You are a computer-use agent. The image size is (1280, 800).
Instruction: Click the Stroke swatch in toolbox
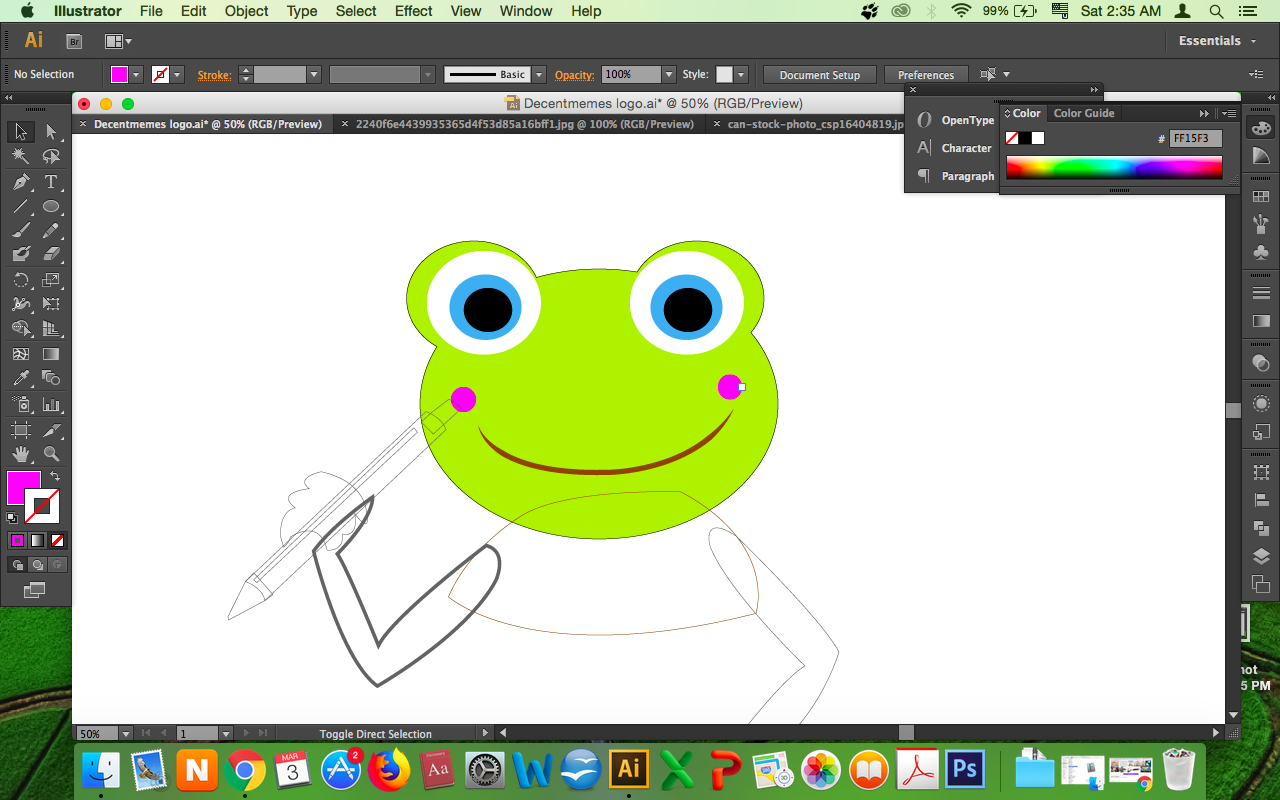coord(42,507)
